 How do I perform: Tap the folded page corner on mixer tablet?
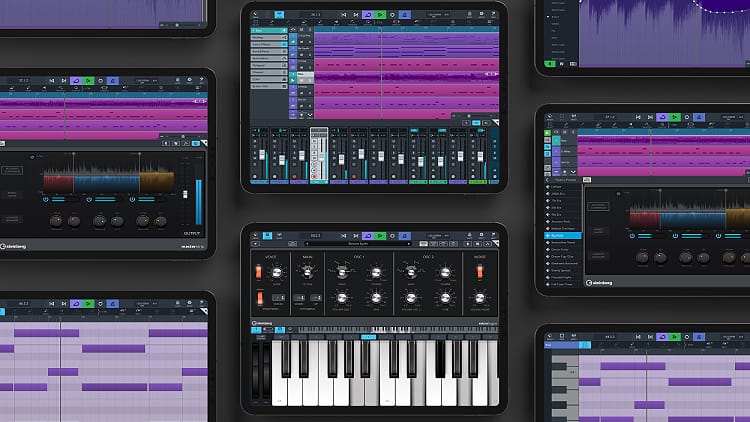[496, 123]
